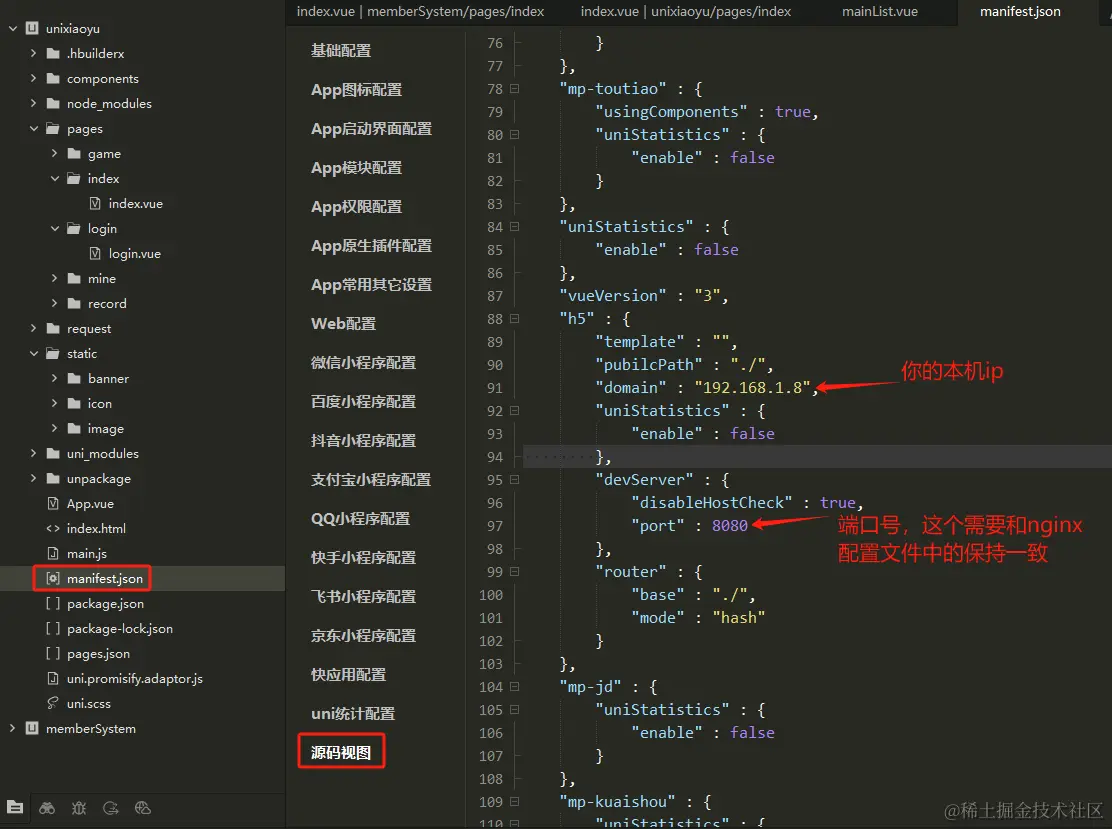1112x829 pixels.
Task: Click the main.js file icon
Action: pyautogui.click(x=52, y=553)
